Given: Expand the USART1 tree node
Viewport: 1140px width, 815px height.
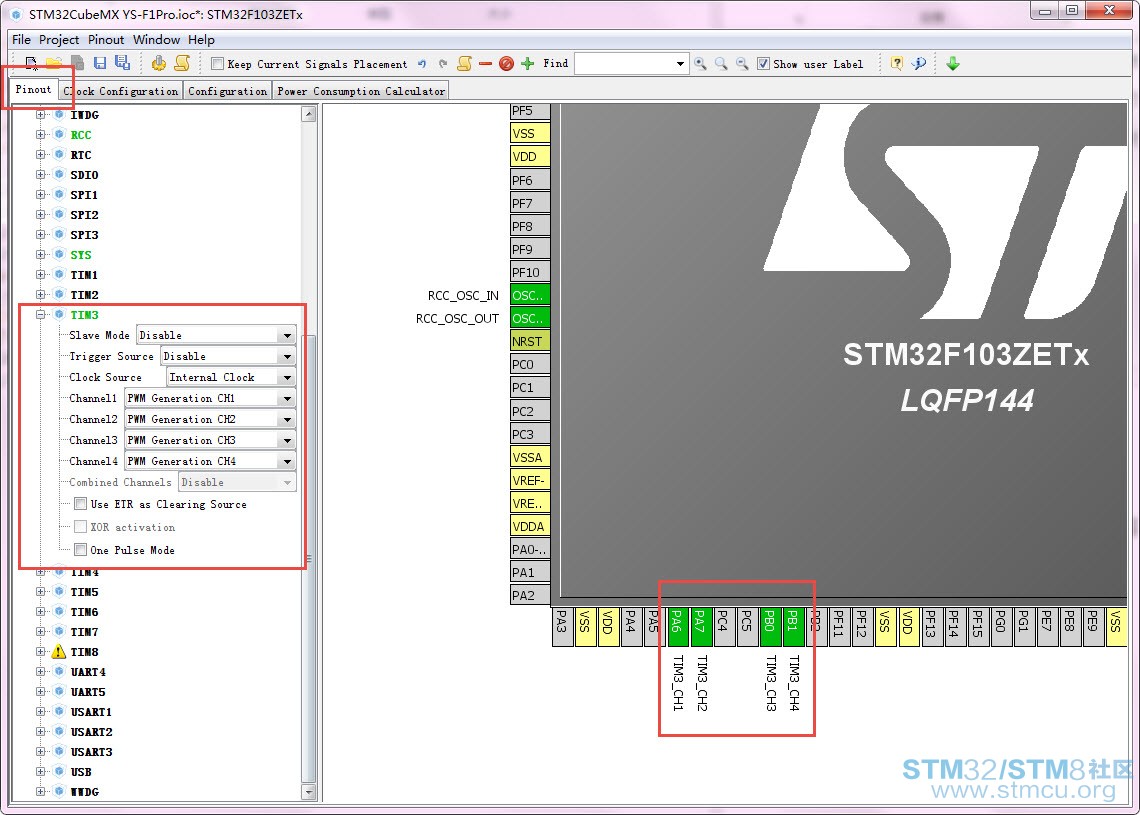Looking at the screenshot, I should click(x=41, y=712).
